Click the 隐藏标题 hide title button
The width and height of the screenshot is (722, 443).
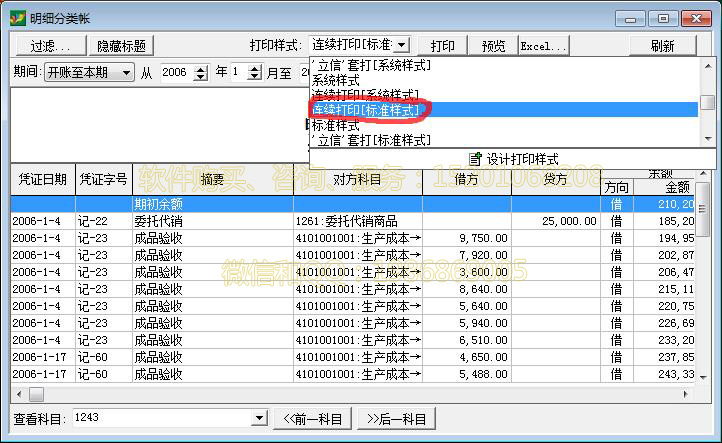(x=121, y=46)
